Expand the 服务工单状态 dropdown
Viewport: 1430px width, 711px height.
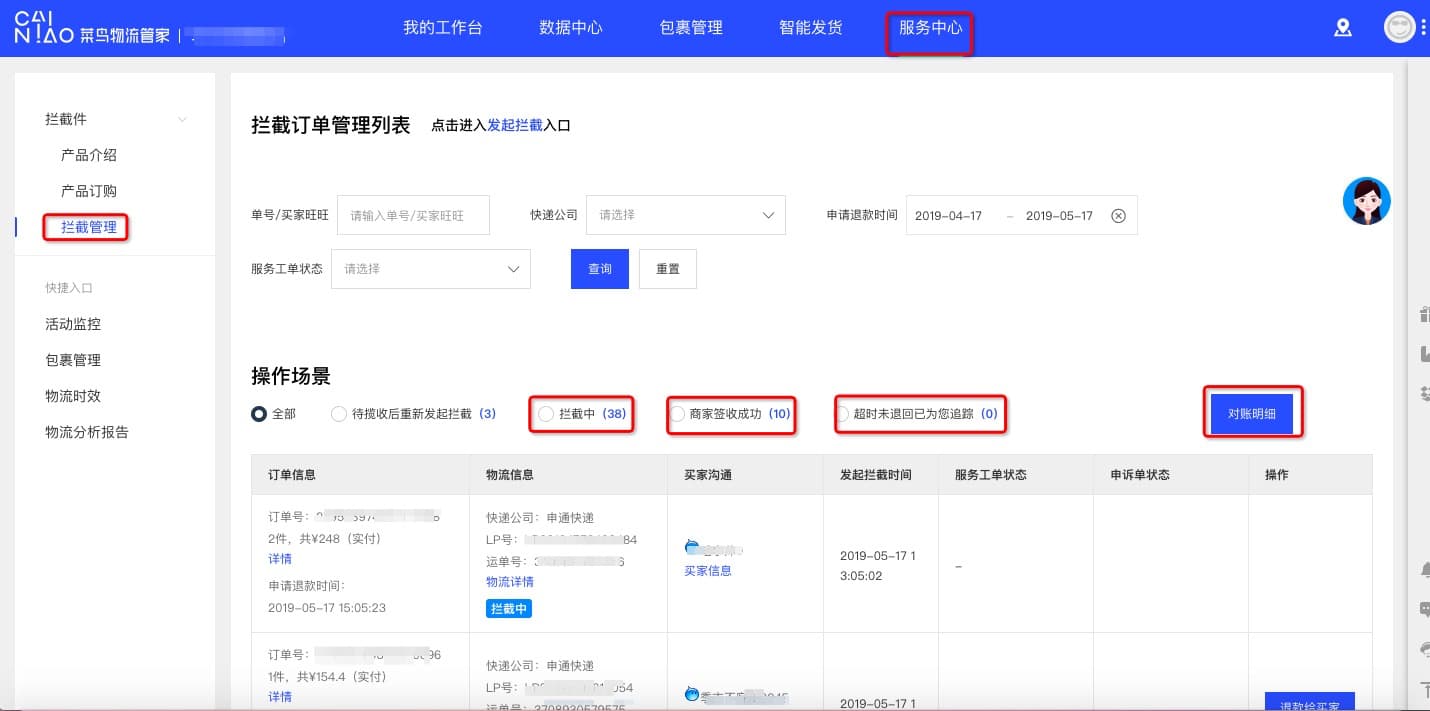tap(430, 269)
